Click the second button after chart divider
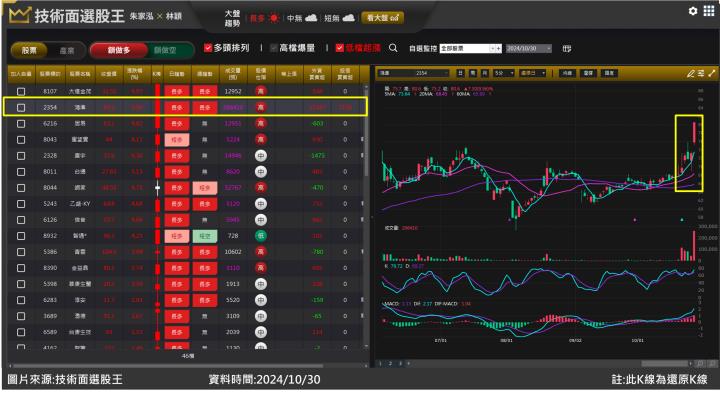Image resolution: width=720 pixels, height=393 pixels. [x=588, y=73]
